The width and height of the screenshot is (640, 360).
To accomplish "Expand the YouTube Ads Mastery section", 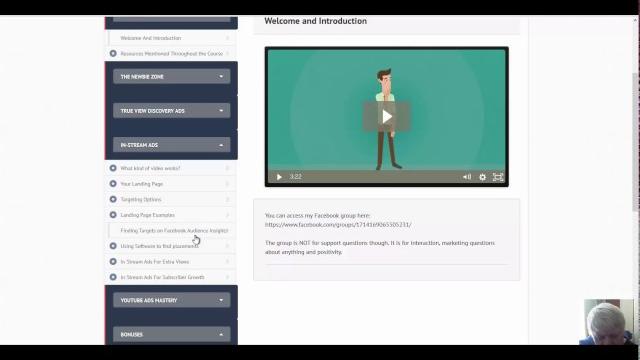I will (171, 300).
